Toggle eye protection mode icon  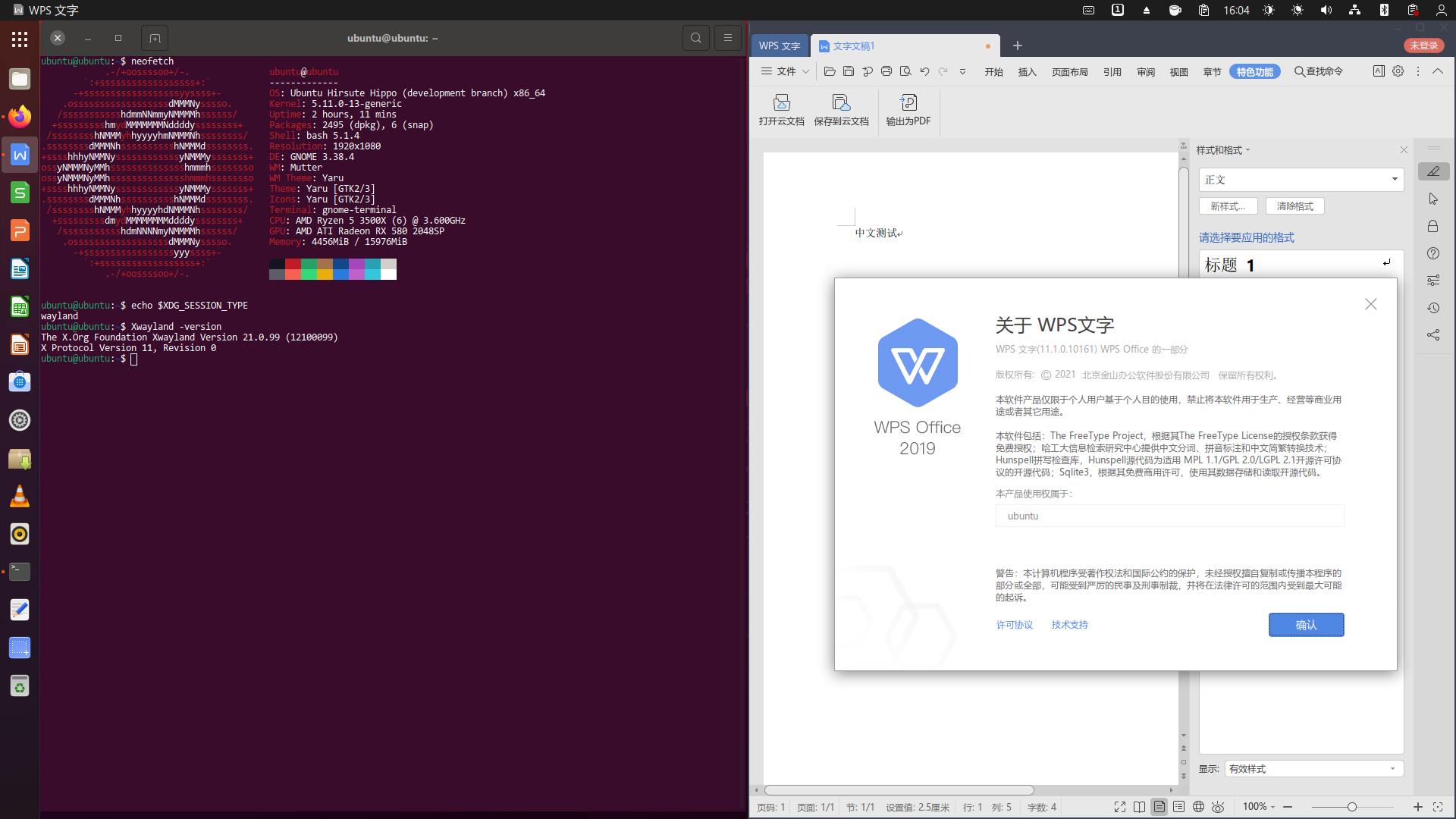(1218, 807)
